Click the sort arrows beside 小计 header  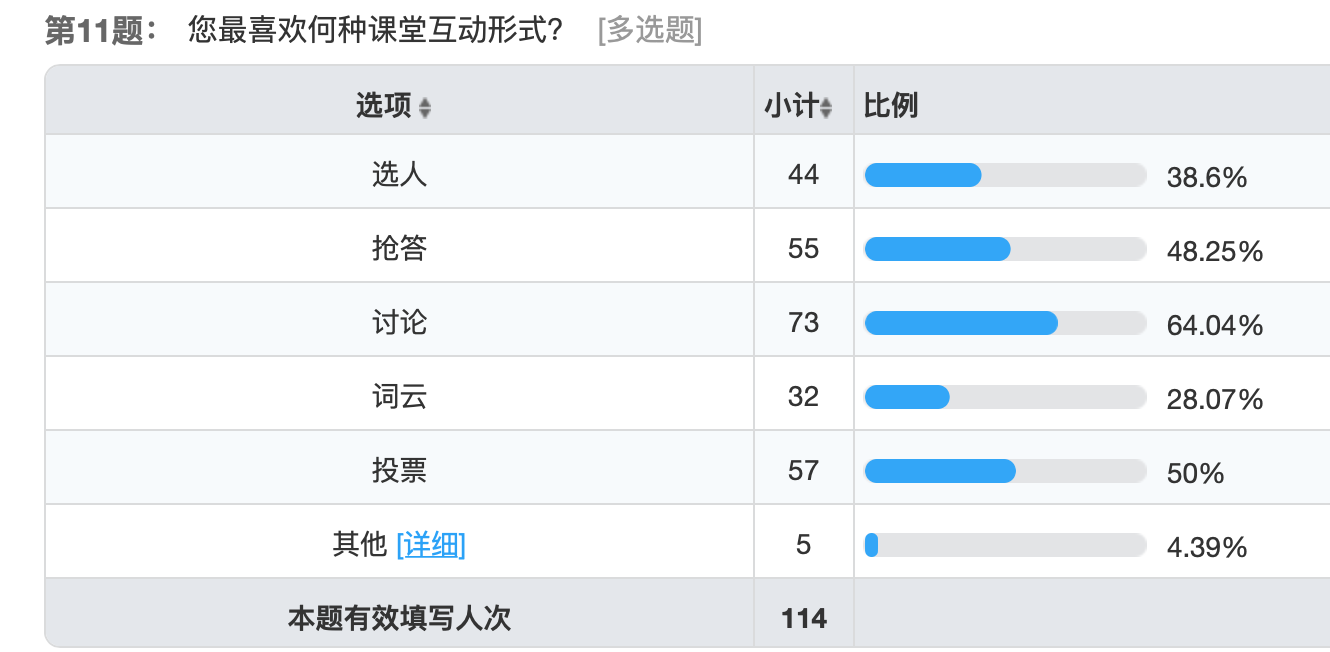[826, 108]
